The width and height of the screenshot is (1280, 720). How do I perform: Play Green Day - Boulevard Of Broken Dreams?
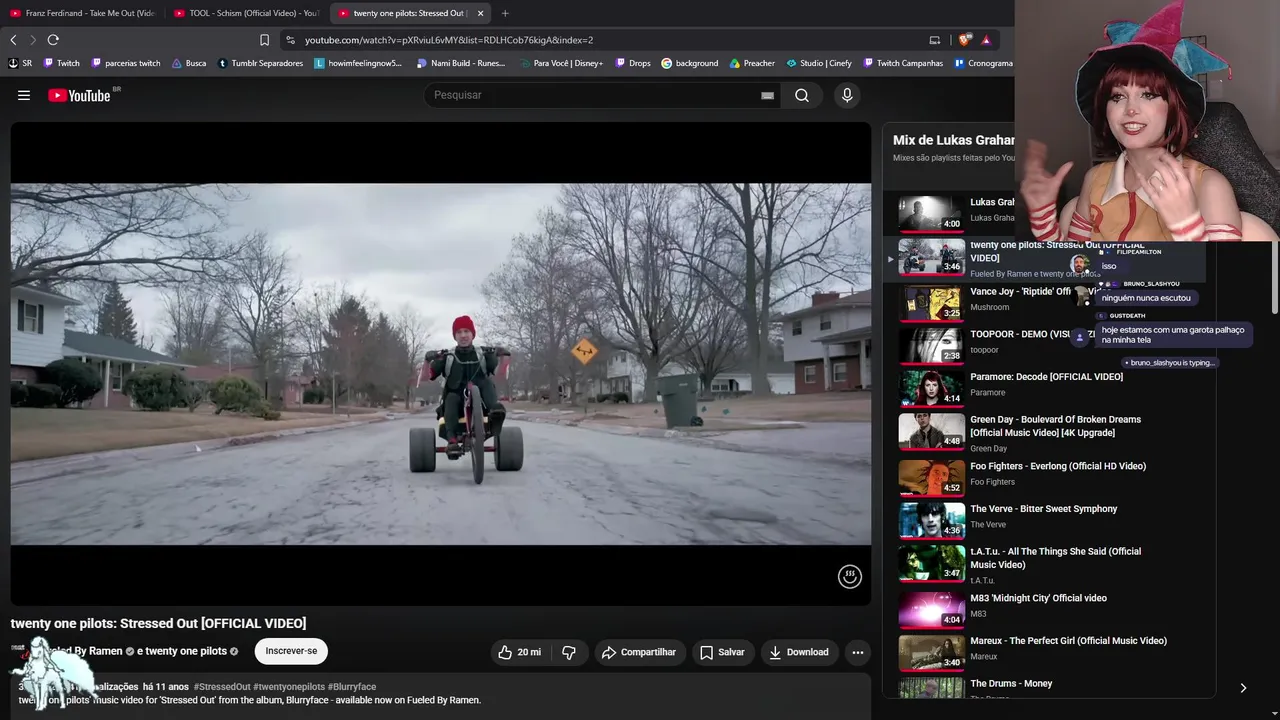pos(1055,426)
